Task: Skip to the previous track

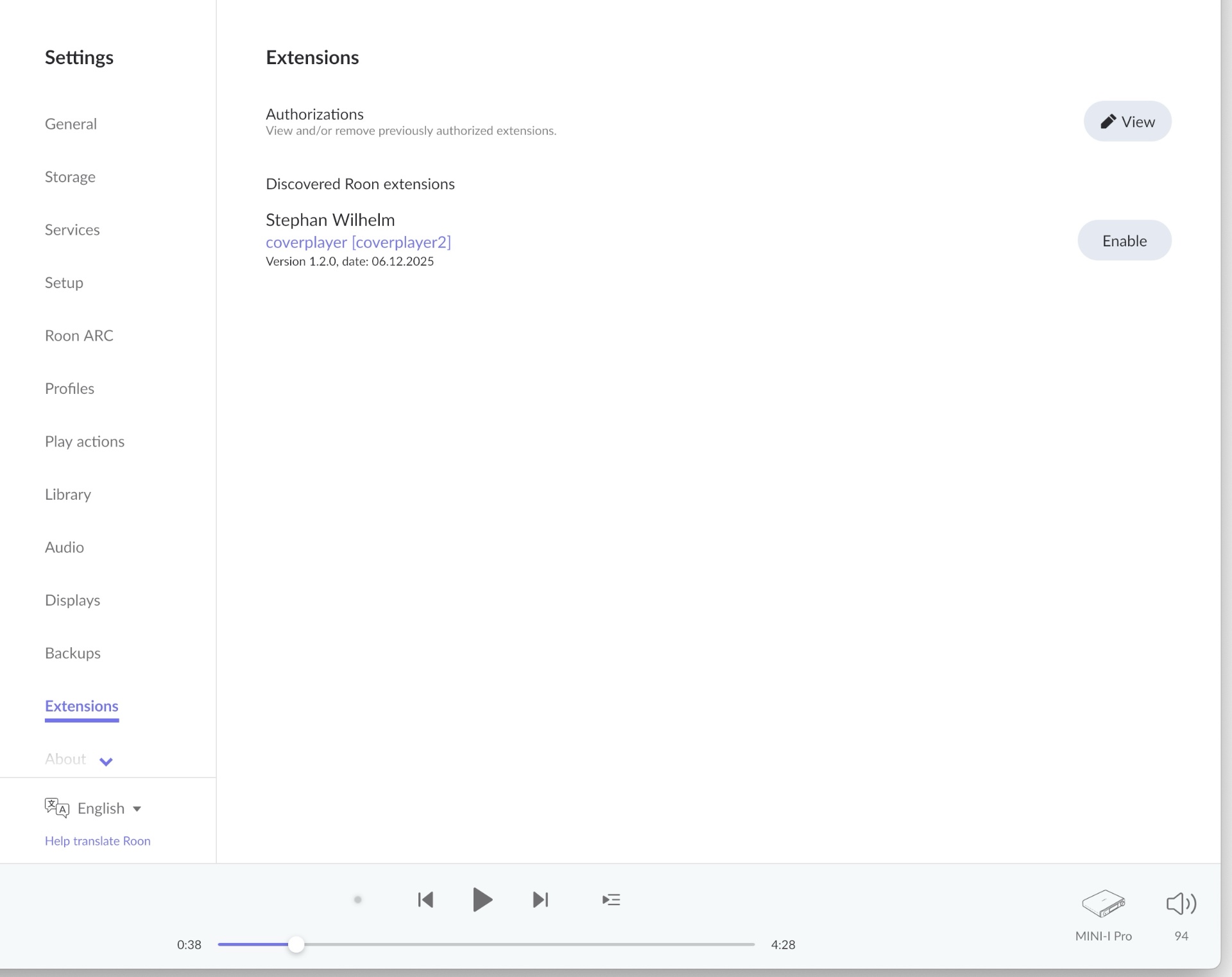Action: [425, 899]
